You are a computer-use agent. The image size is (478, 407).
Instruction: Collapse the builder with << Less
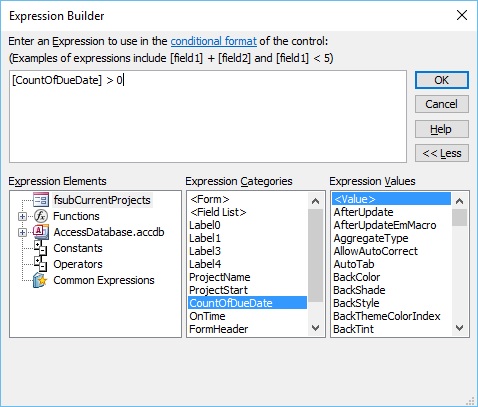442,153
